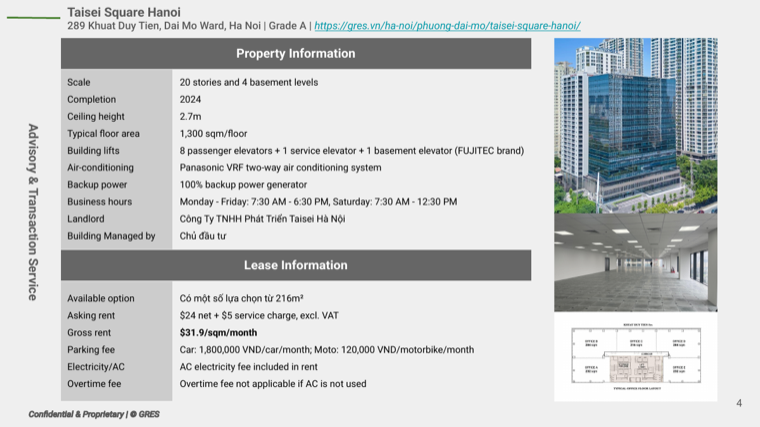Image resolution: width=760 pixels, height=427 pixels.
Task: Click the completion value '2024'
Action: tap(190, 99)
